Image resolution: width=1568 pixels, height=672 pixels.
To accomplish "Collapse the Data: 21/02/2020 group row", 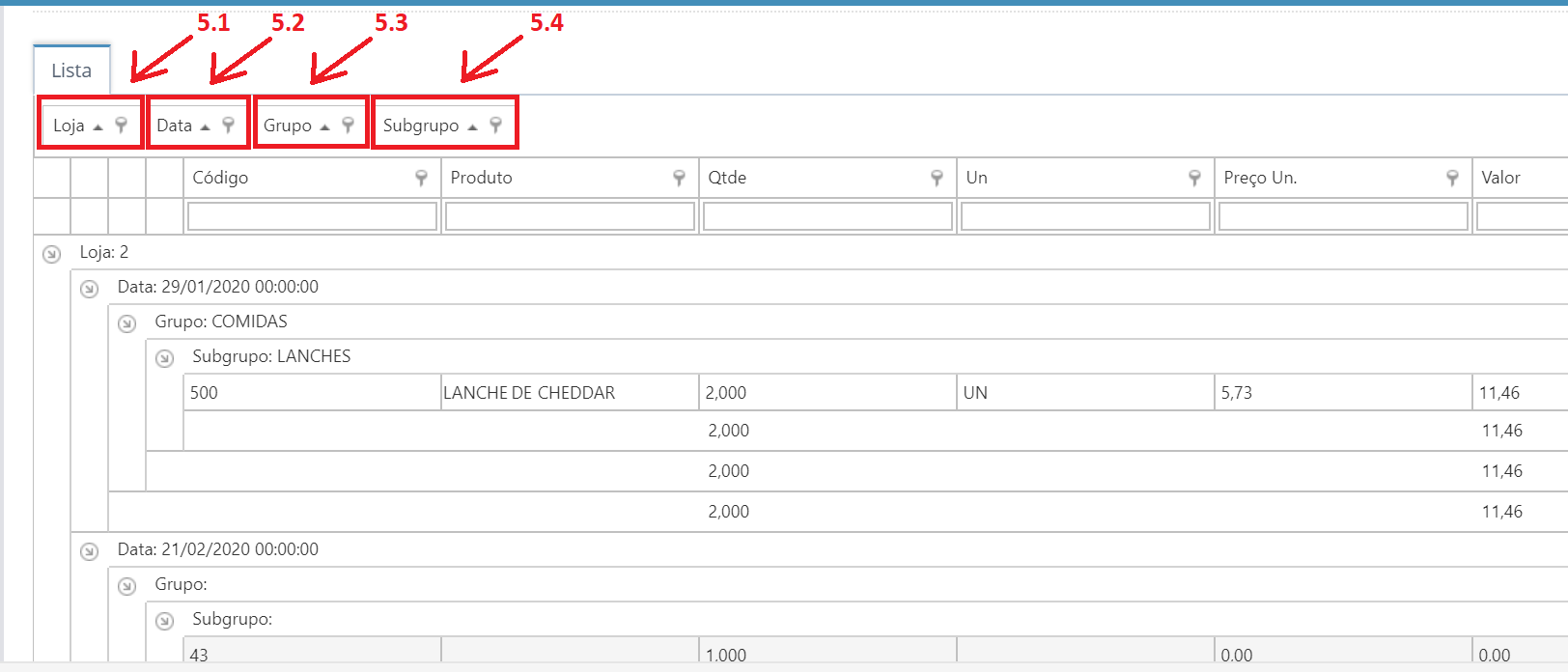I will (x=90, y=551).
